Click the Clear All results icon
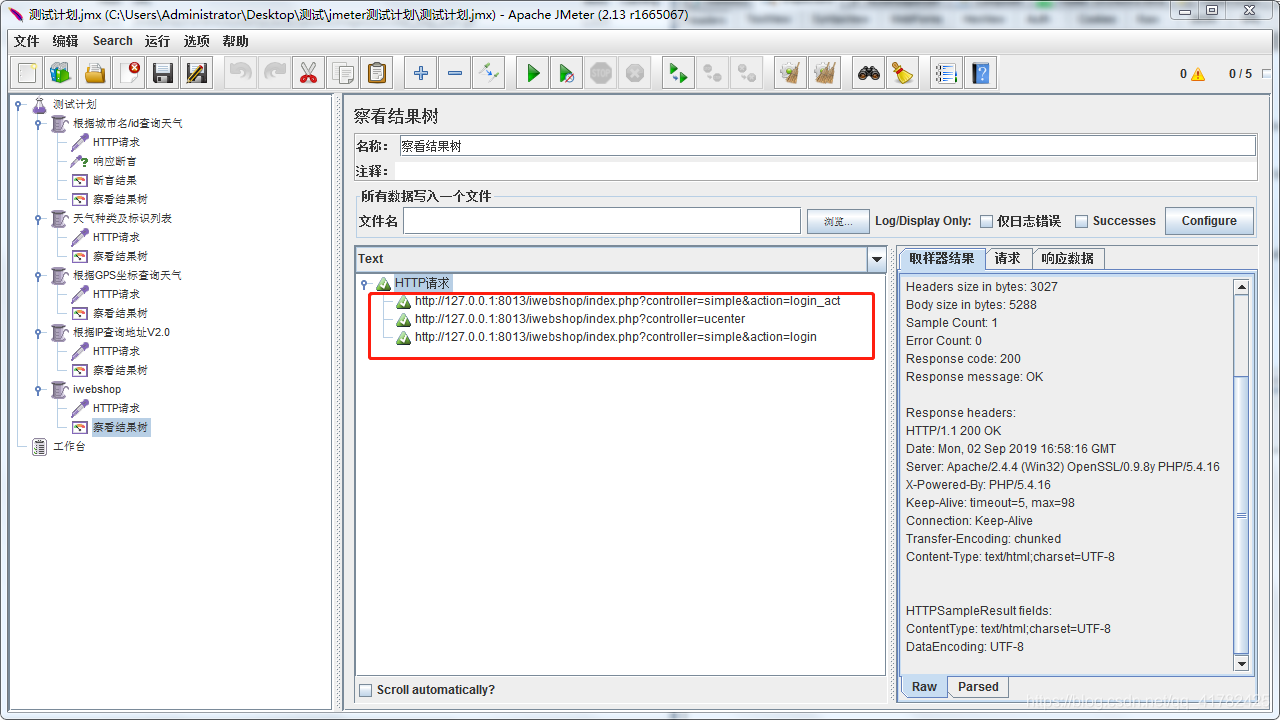The image size is (1280, 720). pyautogui.click(x=825, y=73)
